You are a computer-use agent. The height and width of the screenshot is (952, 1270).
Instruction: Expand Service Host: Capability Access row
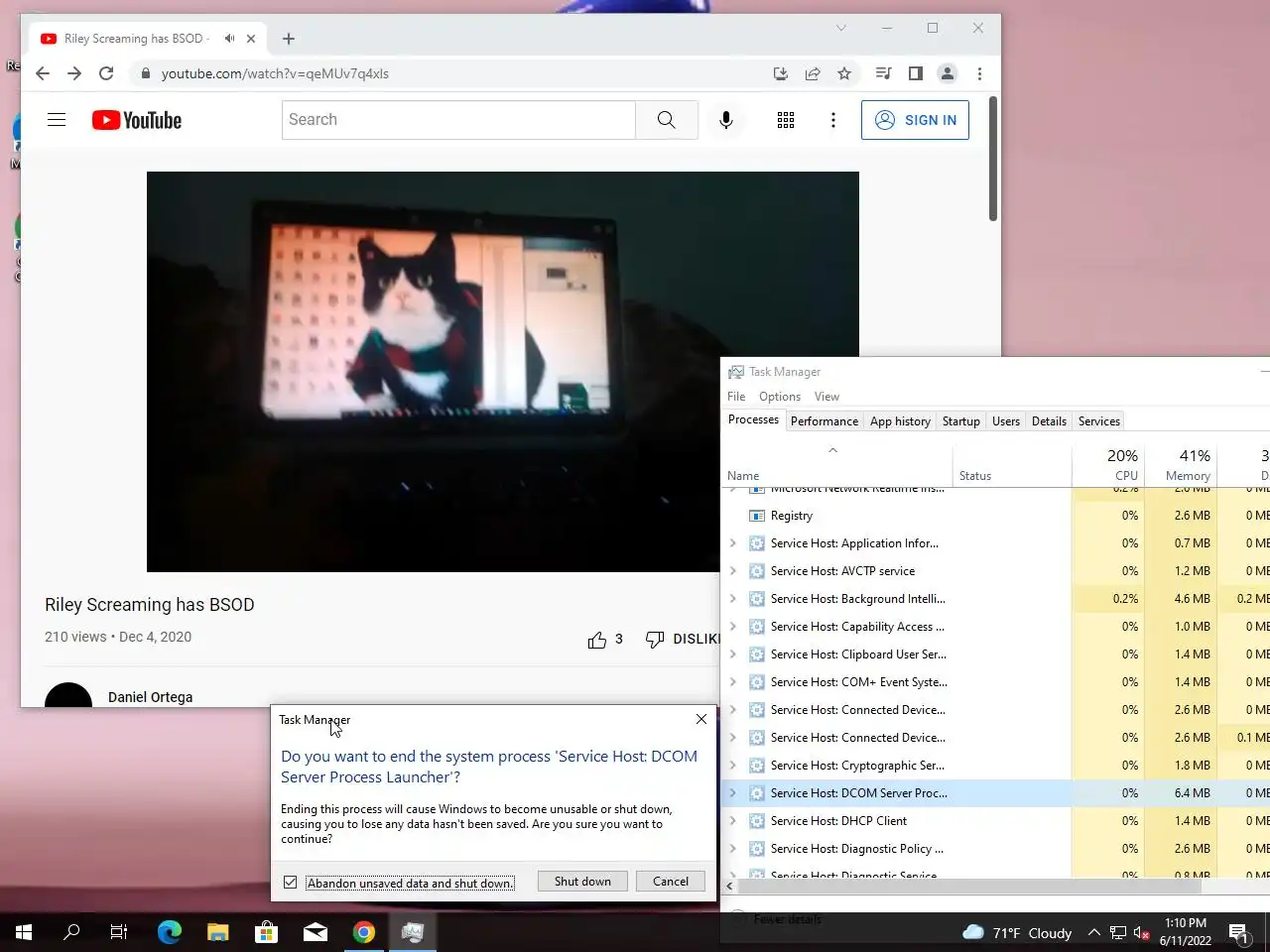click(733, 627)
